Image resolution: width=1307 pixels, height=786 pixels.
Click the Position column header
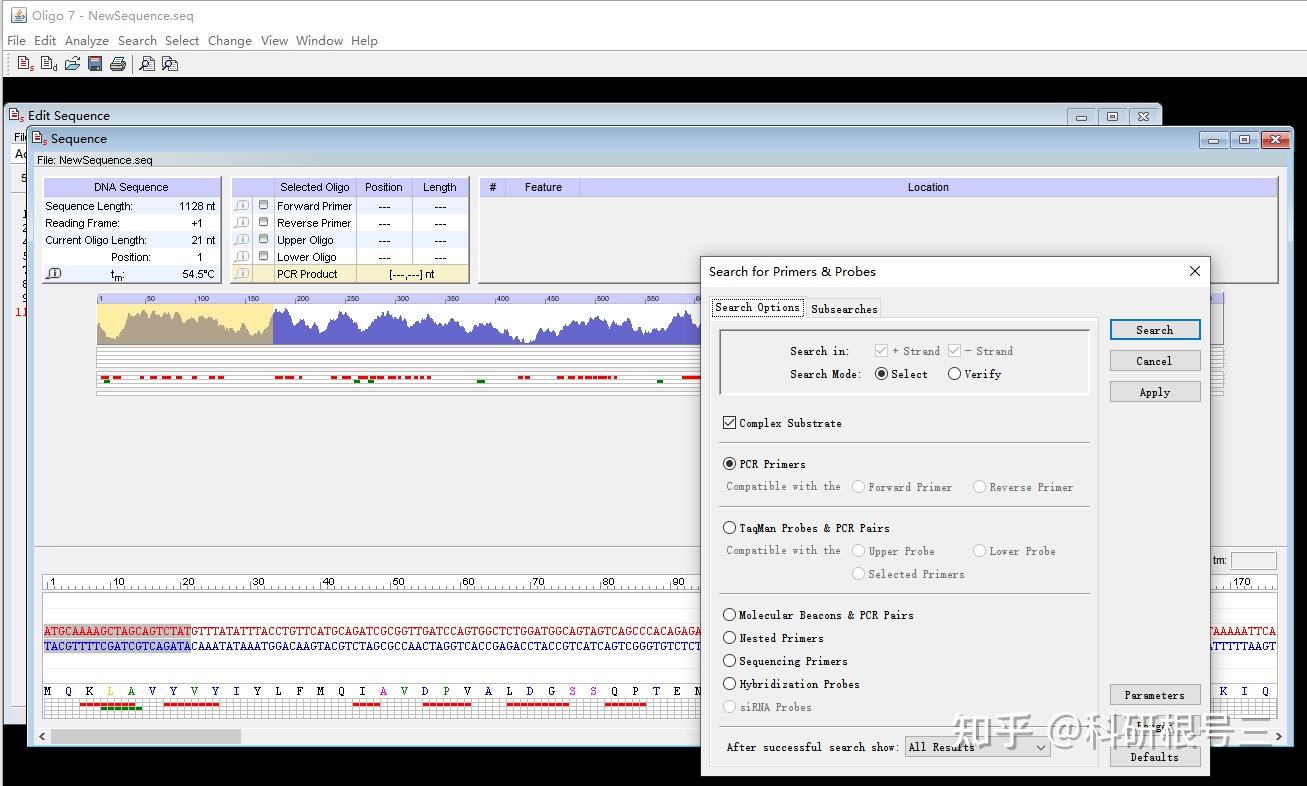point(384,187)
